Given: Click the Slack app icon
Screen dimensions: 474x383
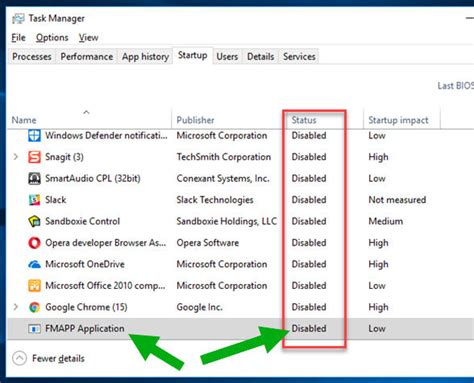Looking at the screenshot, I should [34, 200].
